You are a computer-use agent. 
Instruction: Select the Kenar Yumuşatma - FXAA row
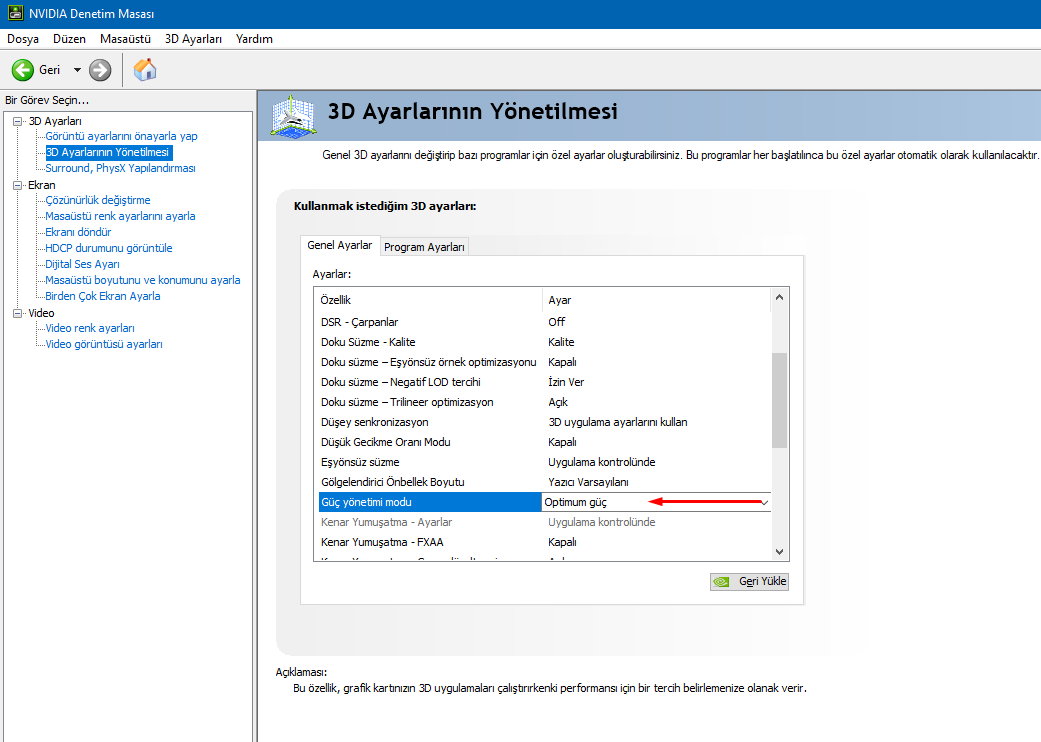pos(544,542)
